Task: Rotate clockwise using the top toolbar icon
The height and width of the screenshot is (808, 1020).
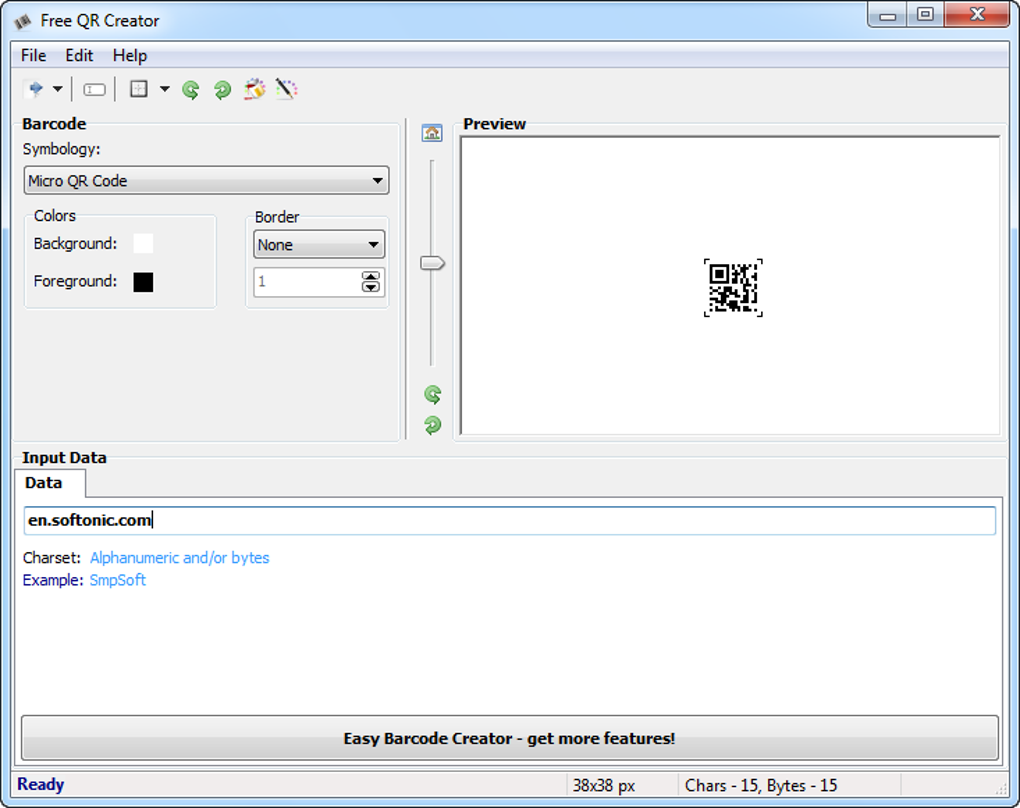Action: 222,90
